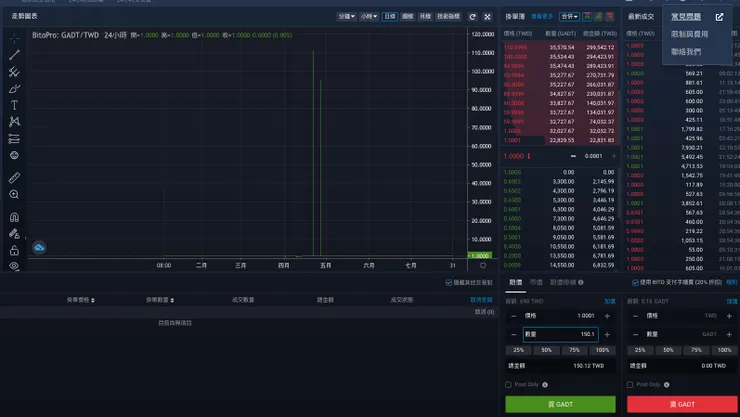Open 限制與費用 menu item
Viewport: 740px width, 417px height.
pos(690,34)
